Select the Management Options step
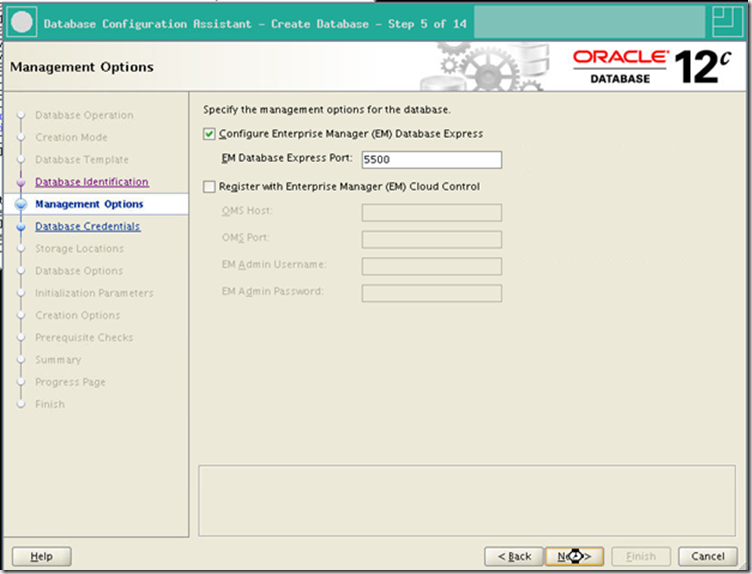 coord(89,204)
